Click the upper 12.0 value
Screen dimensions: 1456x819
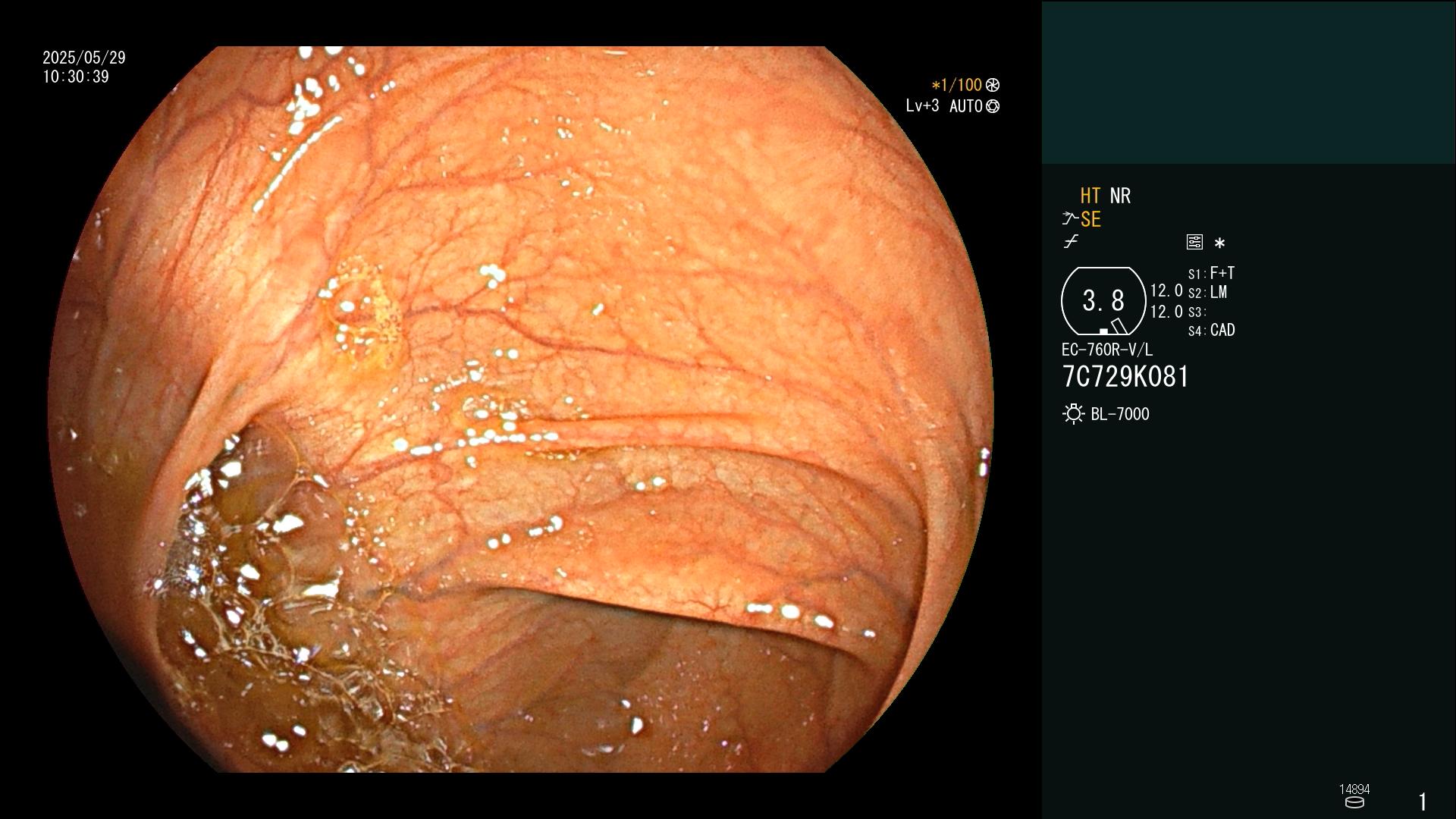pyautogui.click(x=1166, y=290)
